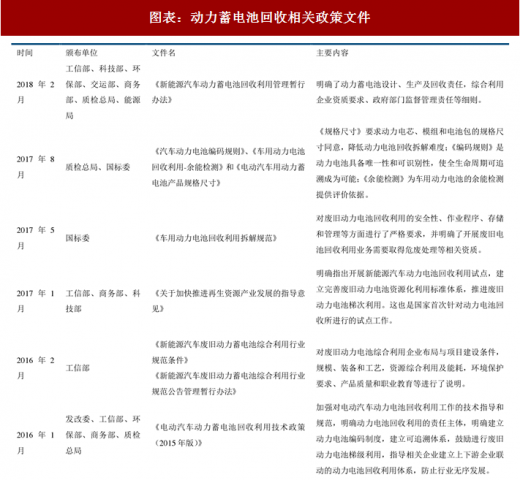Viewport: 520px width, 480px height.
Task: Select the column header 文件名
Action: coord(164,53)
